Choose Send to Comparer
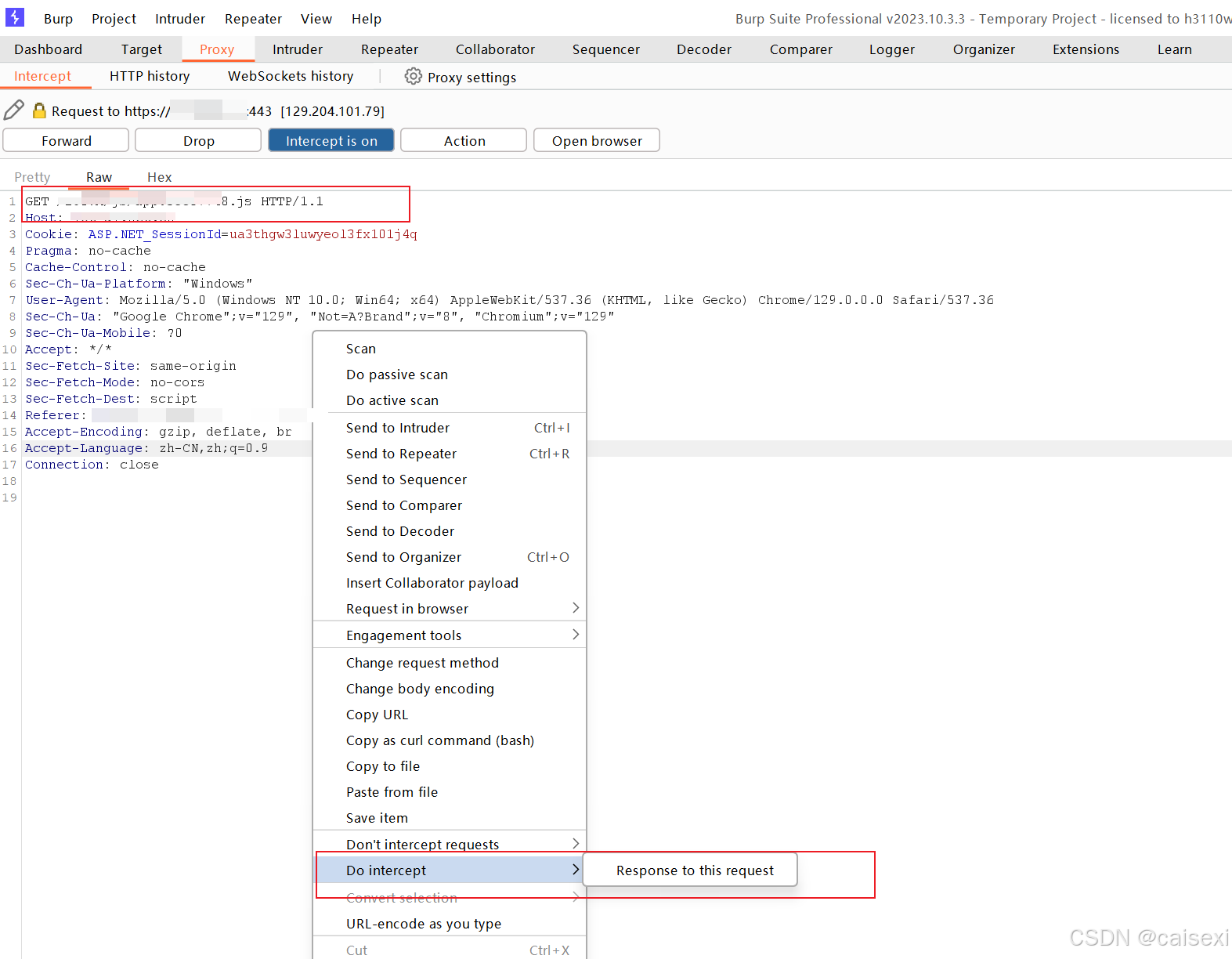The width and height of the screenshot is (1232, 959). coord(450,505)
